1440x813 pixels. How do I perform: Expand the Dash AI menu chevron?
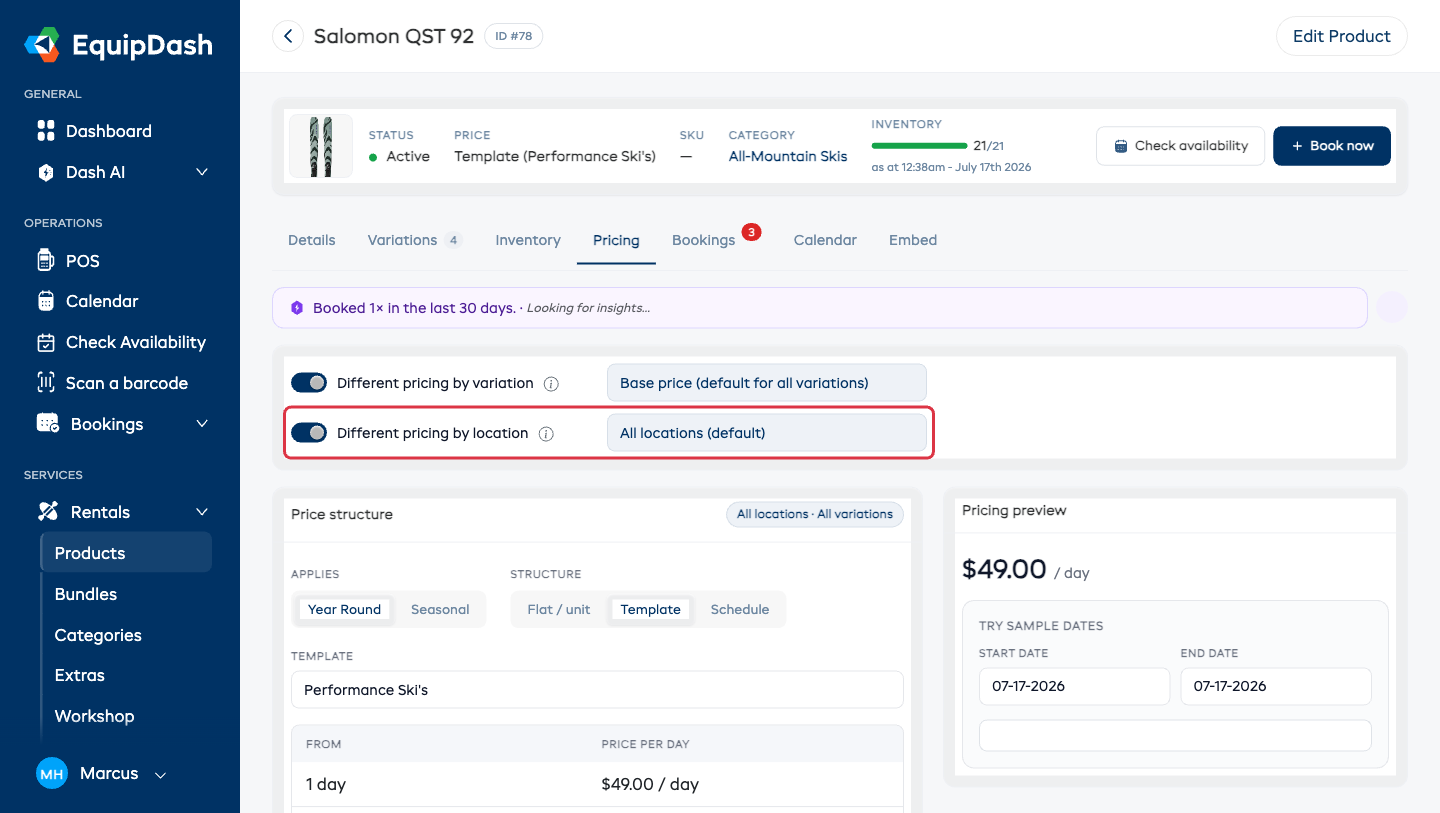(x=202, y=172)
